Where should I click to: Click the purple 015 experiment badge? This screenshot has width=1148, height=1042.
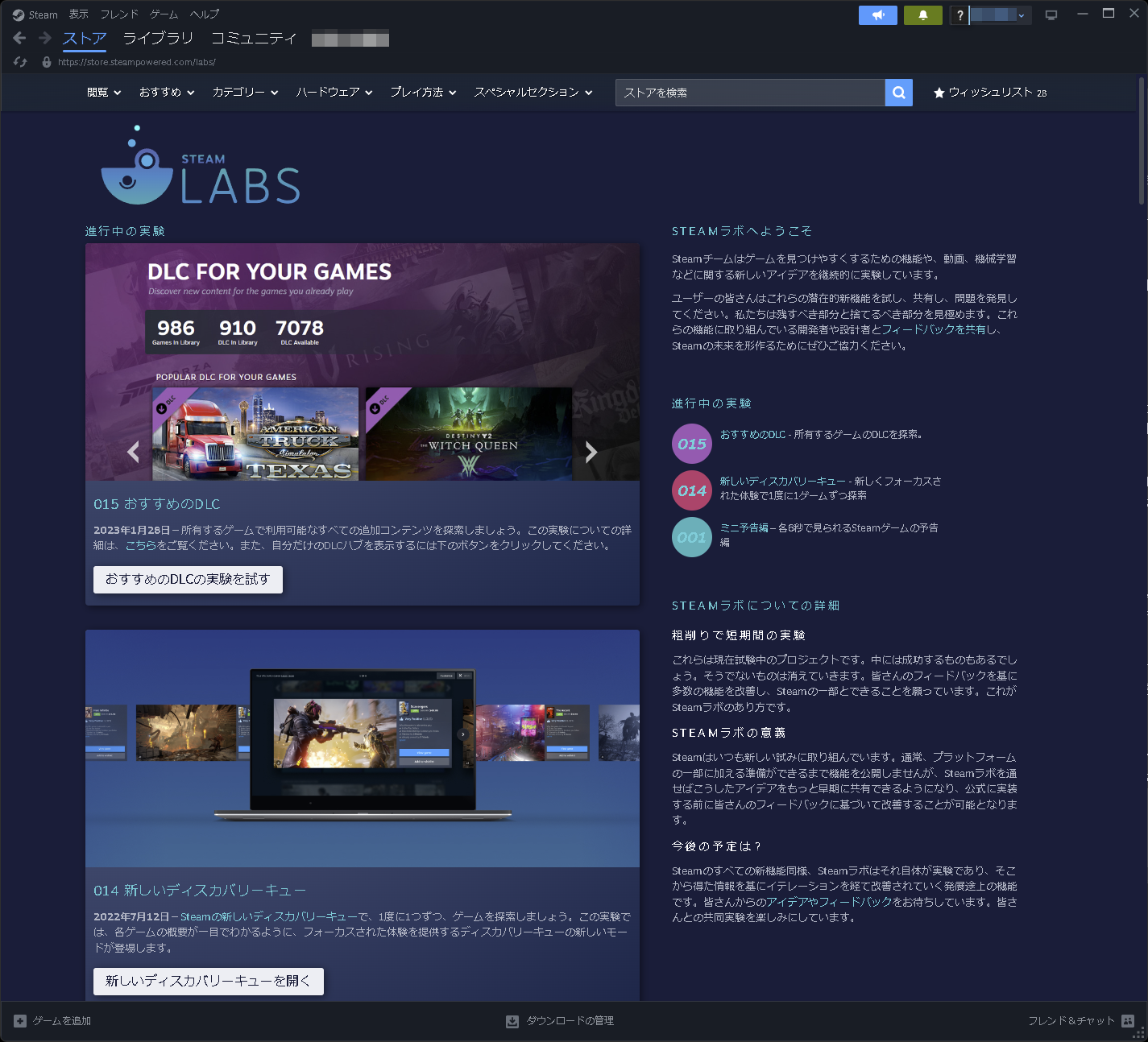(692, 444)
